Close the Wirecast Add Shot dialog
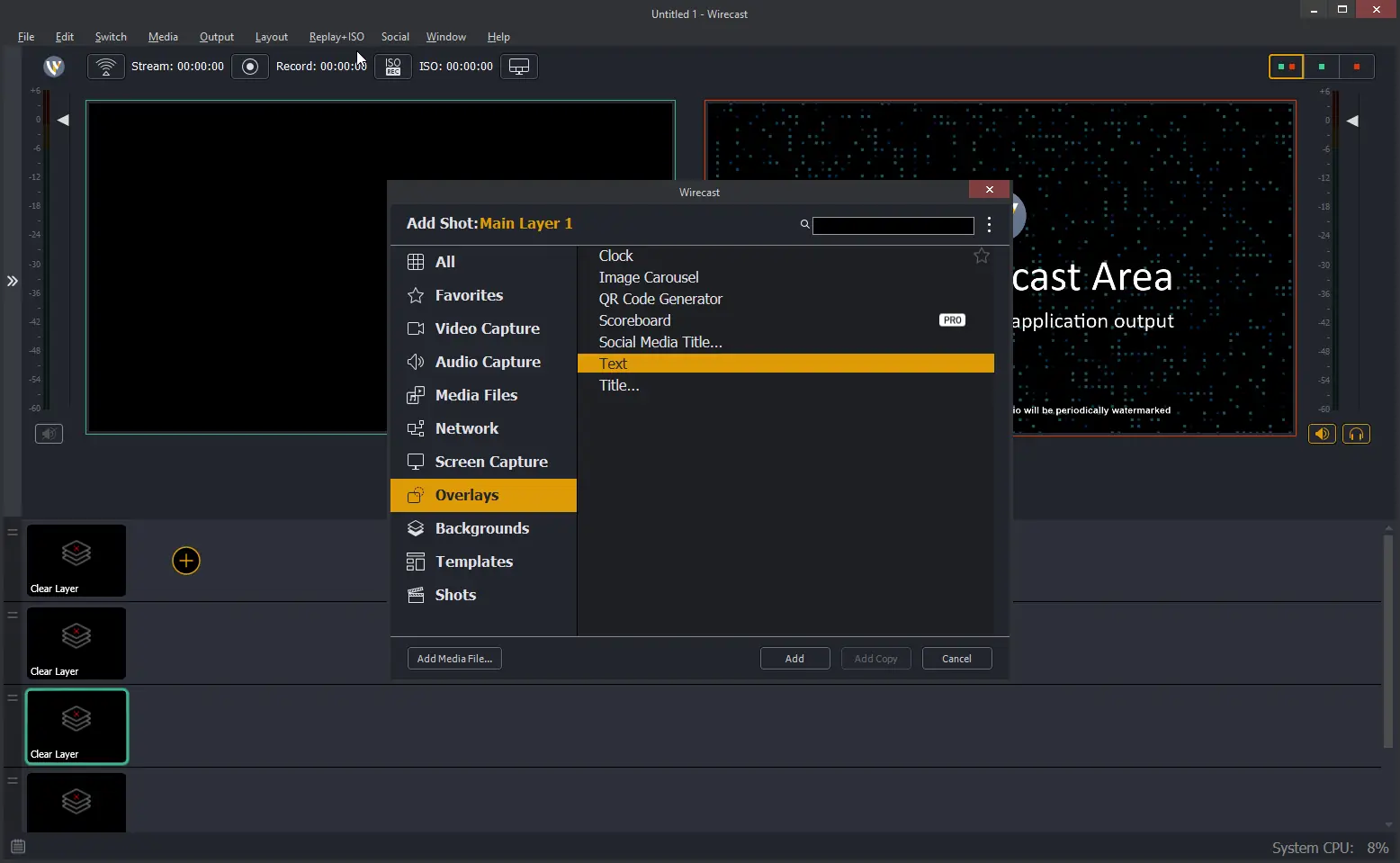 click(989, 189)
